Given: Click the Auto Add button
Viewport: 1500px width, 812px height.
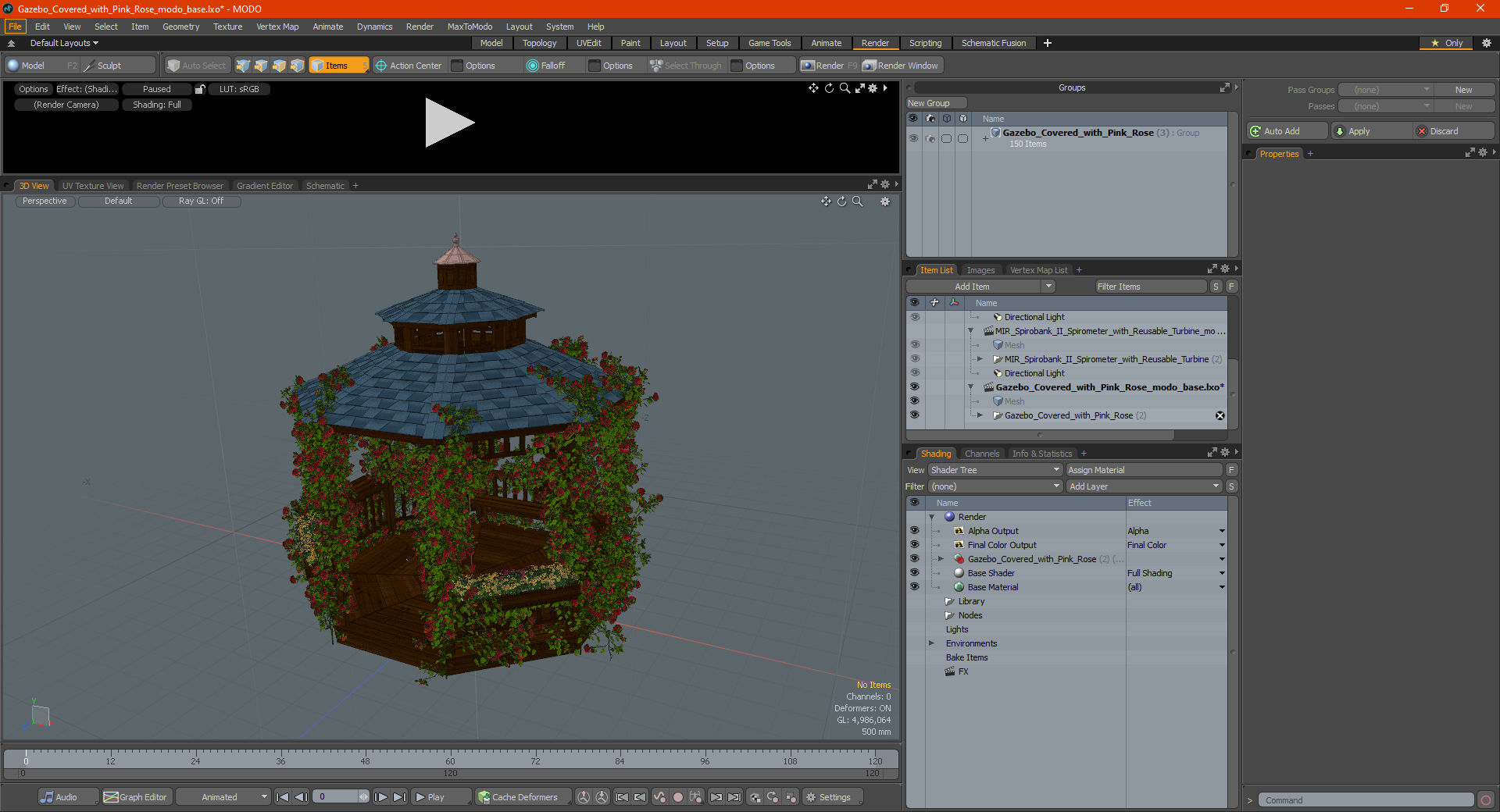Looking at the screenshot, I should [x=1287, y=131].
